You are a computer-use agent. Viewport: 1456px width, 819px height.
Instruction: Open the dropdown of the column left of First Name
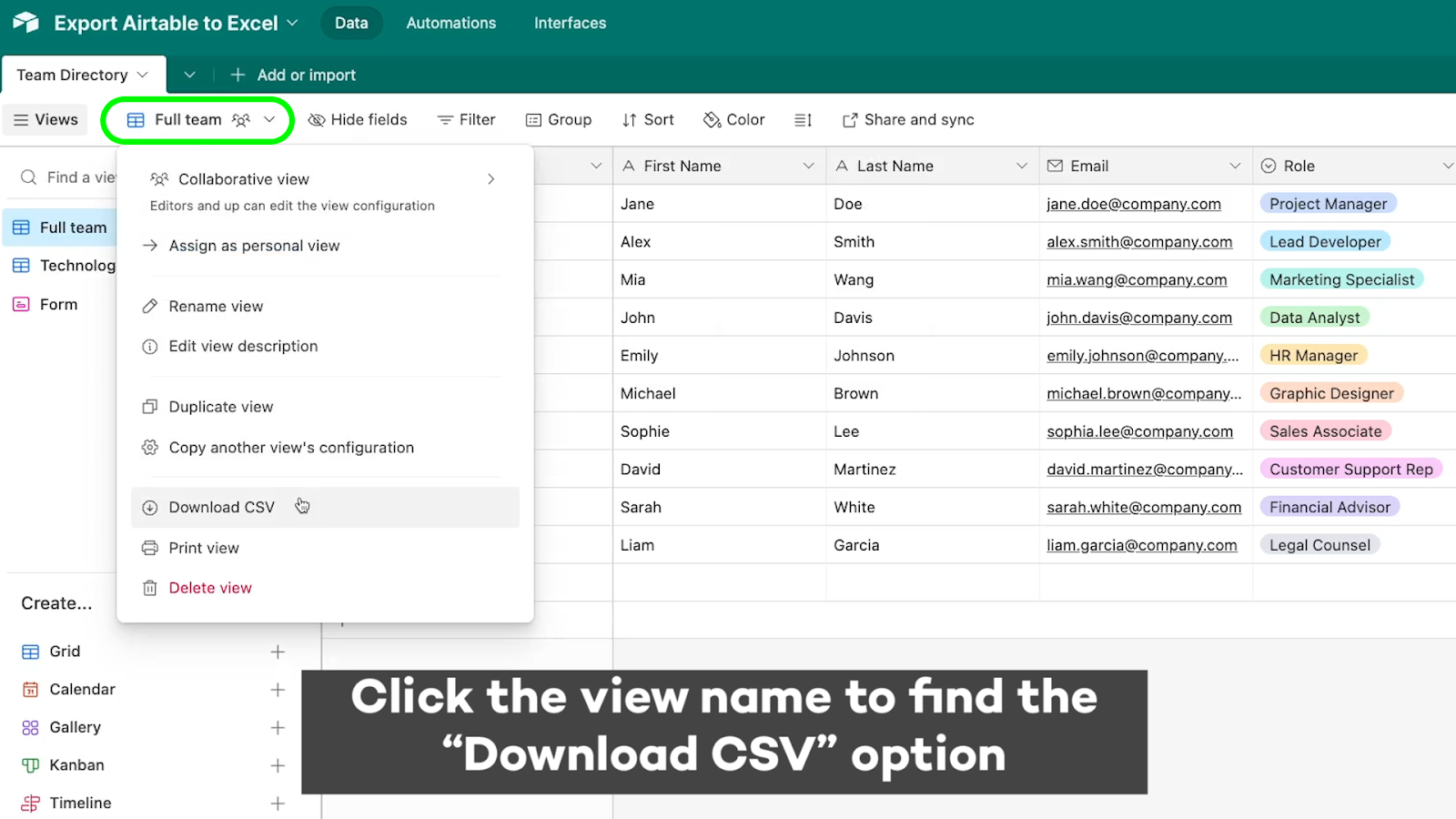(596, 166)
